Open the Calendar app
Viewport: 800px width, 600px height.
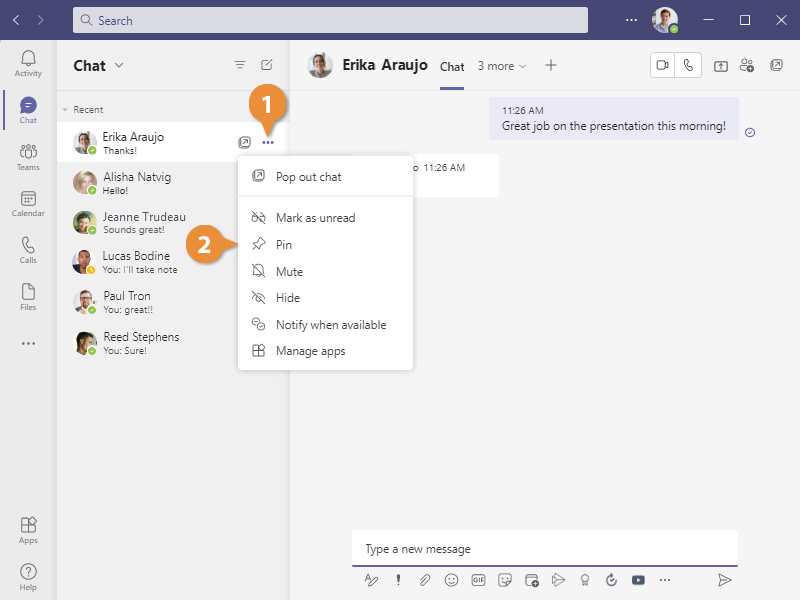click(x=28, y=204)
